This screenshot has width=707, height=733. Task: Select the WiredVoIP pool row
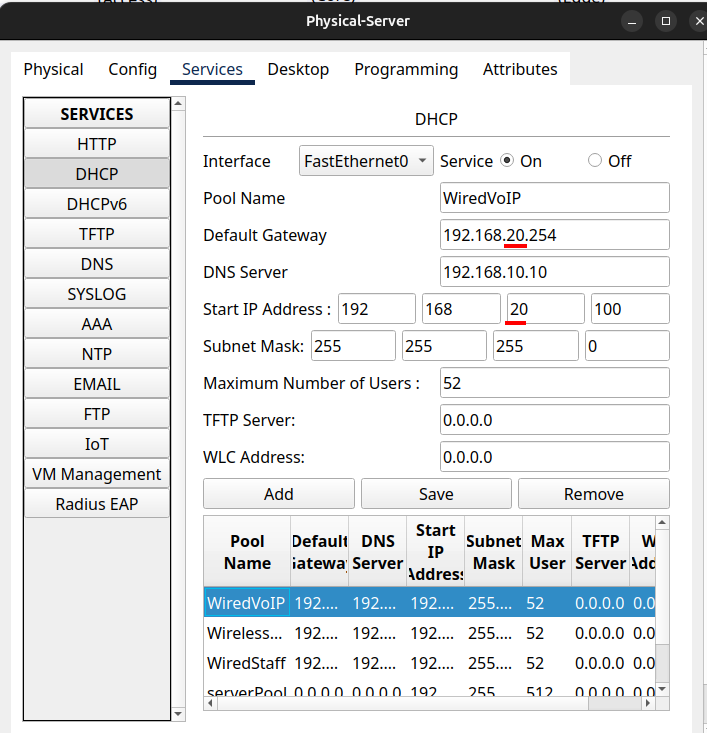point(429,603)
